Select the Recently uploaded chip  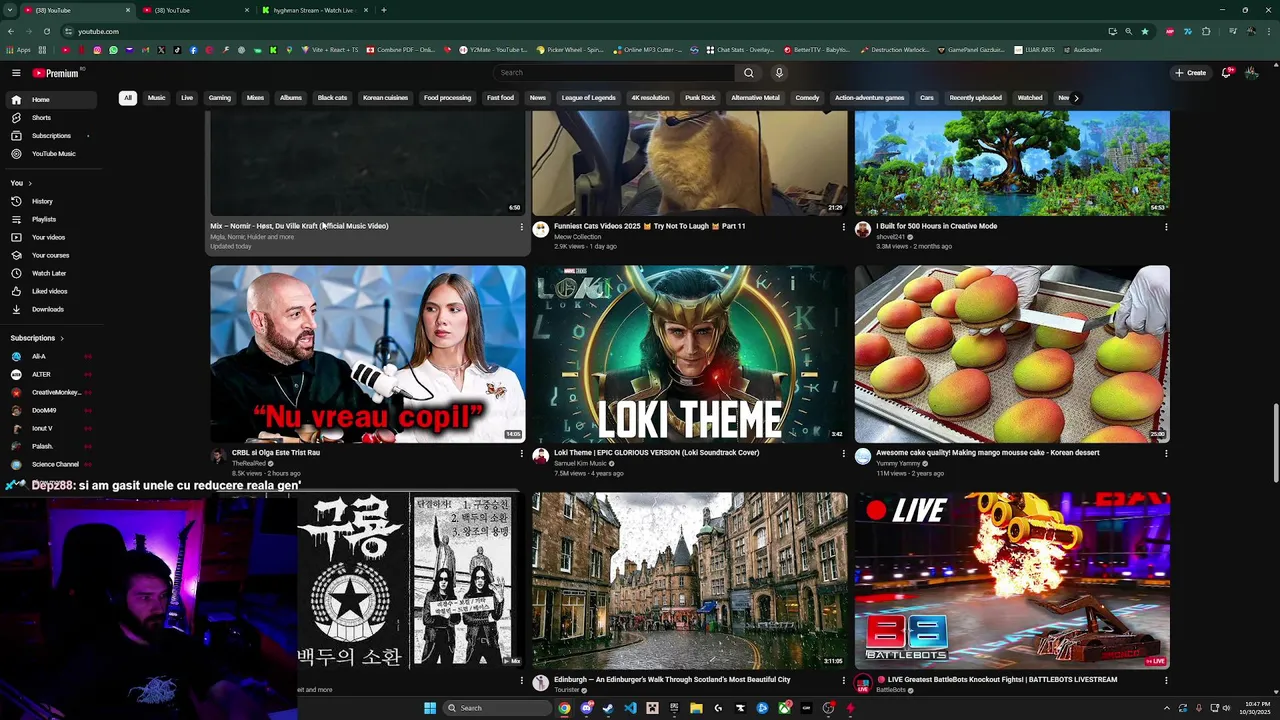[975, 98]
